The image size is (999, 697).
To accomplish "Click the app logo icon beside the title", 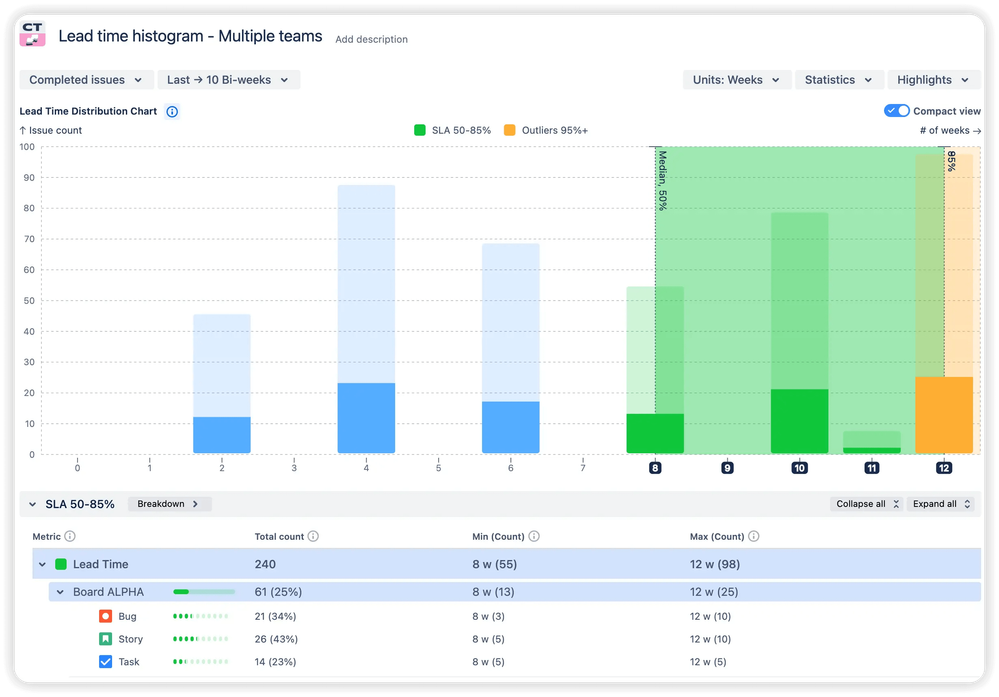I will pos(33,34).
